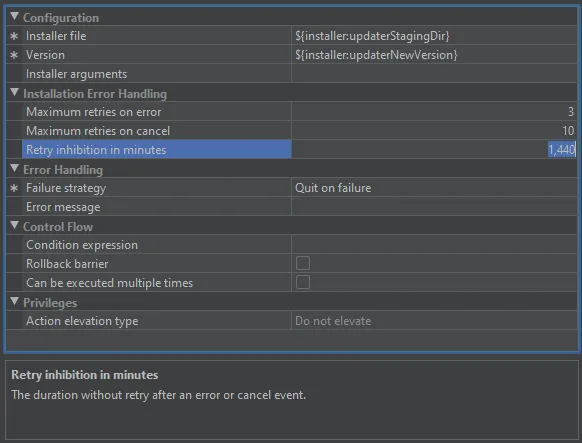The height and width of the screenshot is (443, 582).
Task: Click the empty Installer arguments value field
Action: 434,74
